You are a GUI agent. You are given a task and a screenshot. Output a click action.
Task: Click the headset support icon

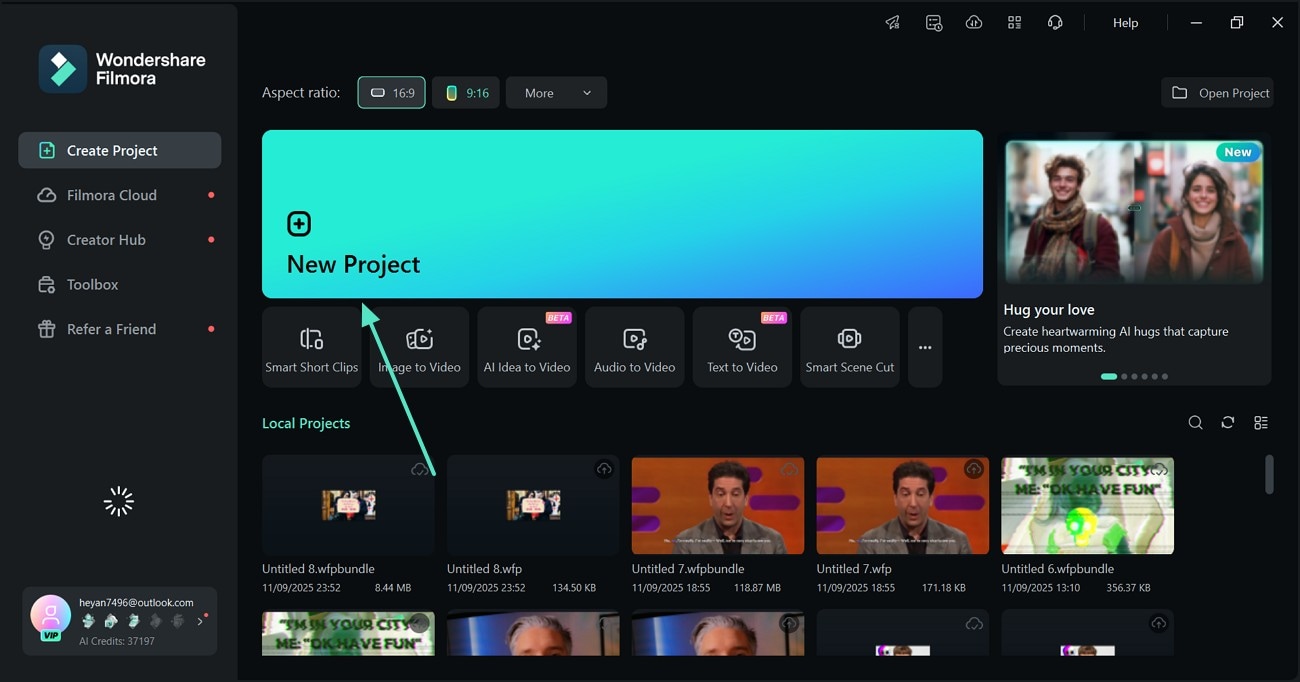pos(1055,23)
